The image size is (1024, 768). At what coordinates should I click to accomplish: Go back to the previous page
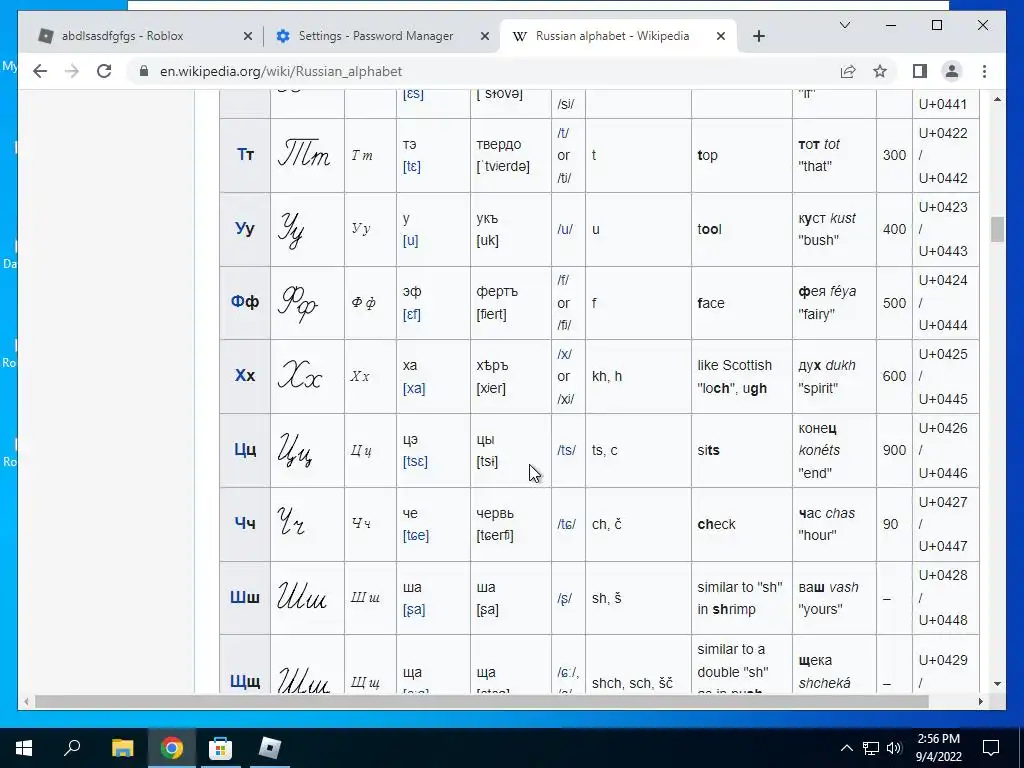click(40, 71)
